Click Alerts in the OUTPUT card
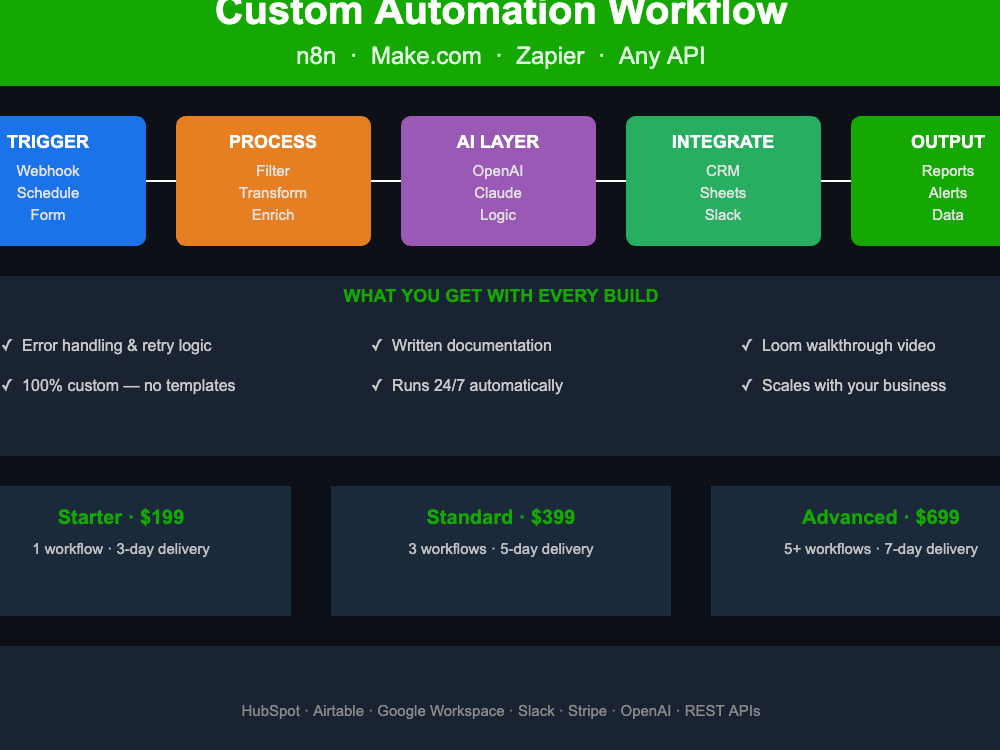 tap(948, 193)
